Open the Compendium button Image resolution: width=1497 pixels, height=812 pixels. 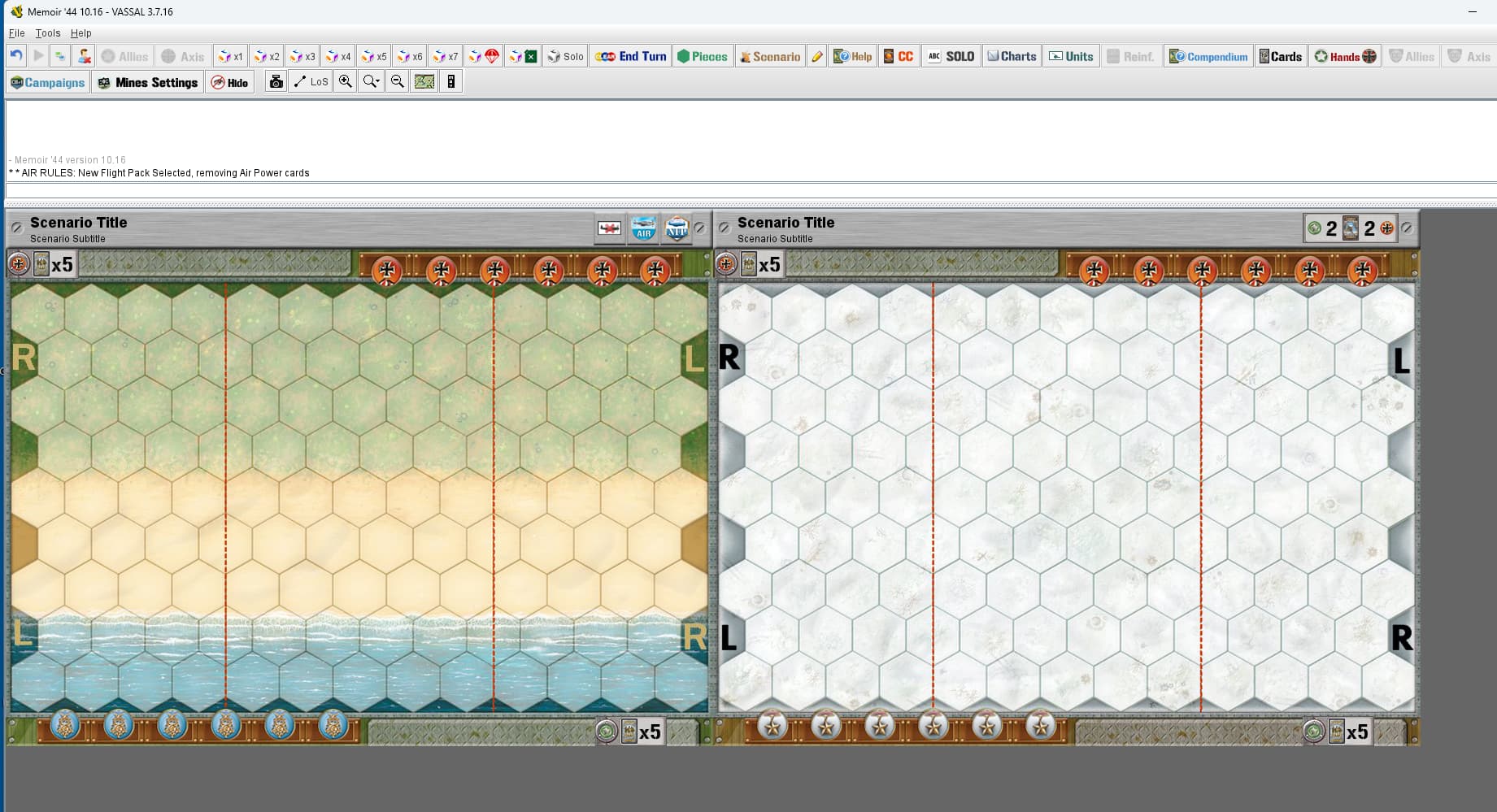[x=1208, y=56]
